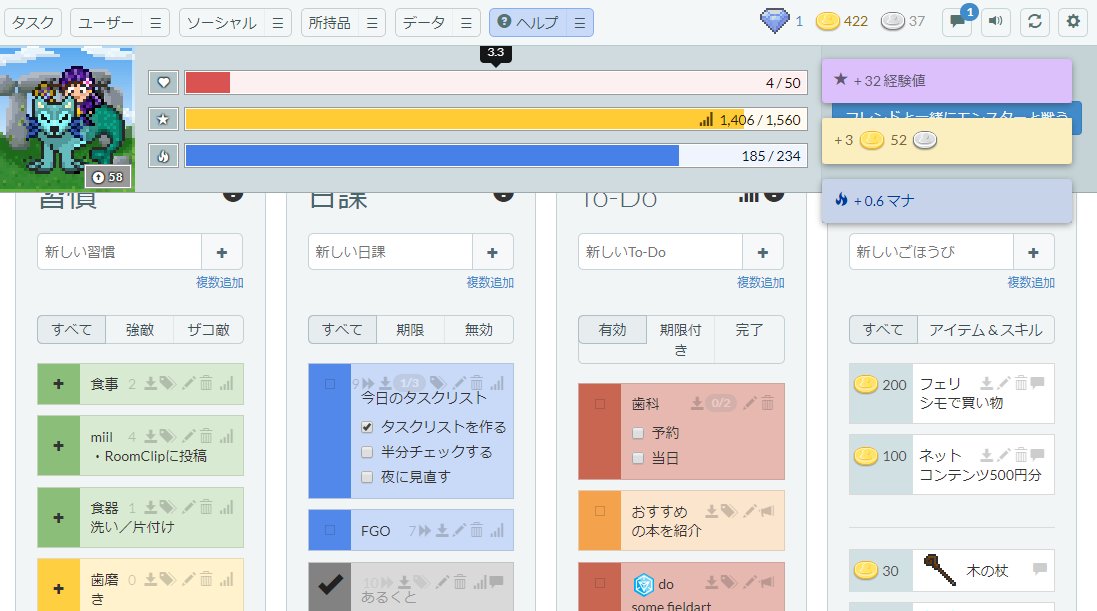Check 夜に見直す checklist item

coord(367,477)
